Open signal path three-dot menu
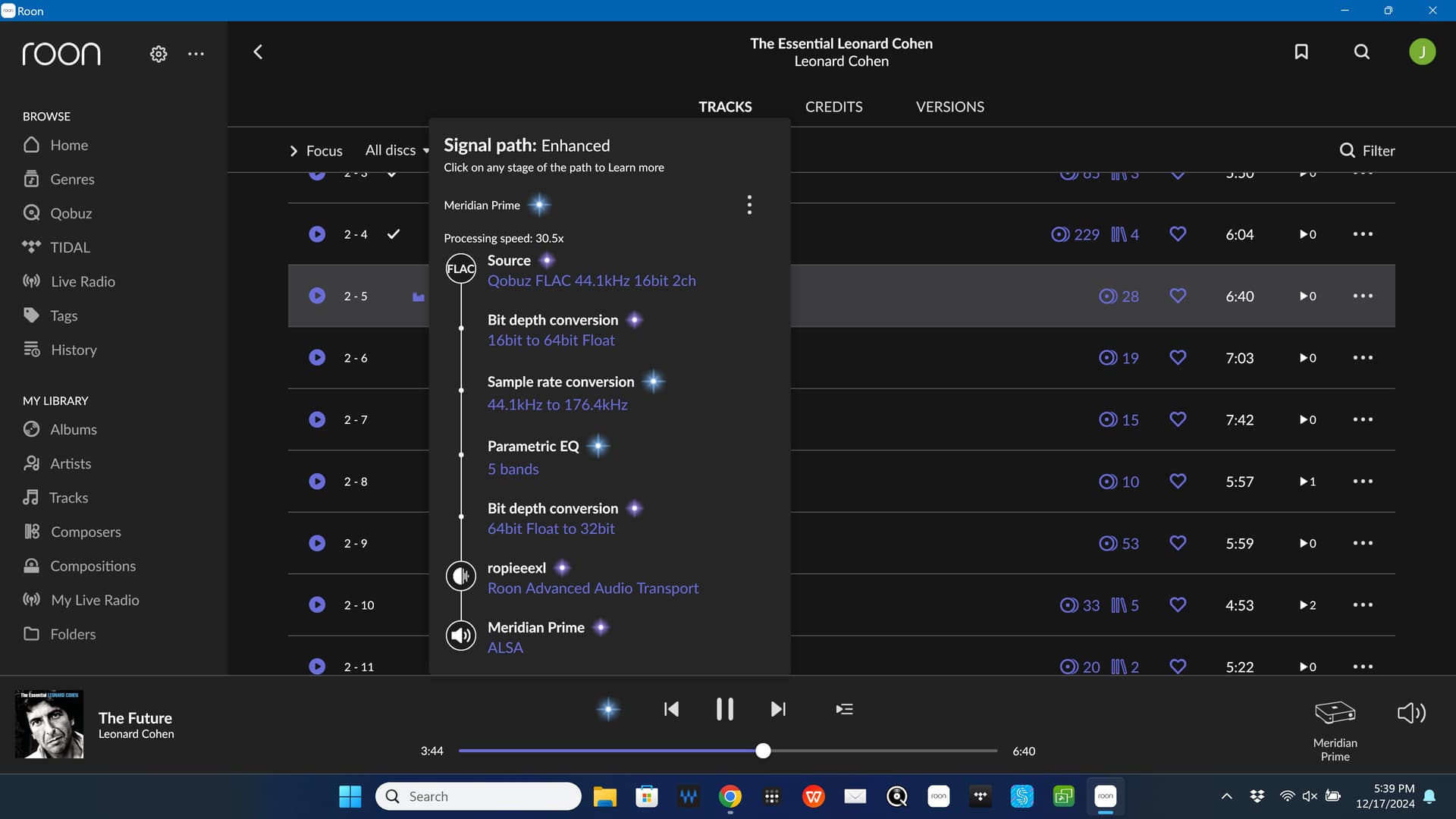Viewport: 1456px width, 819px height. click(x=749, y=205)
